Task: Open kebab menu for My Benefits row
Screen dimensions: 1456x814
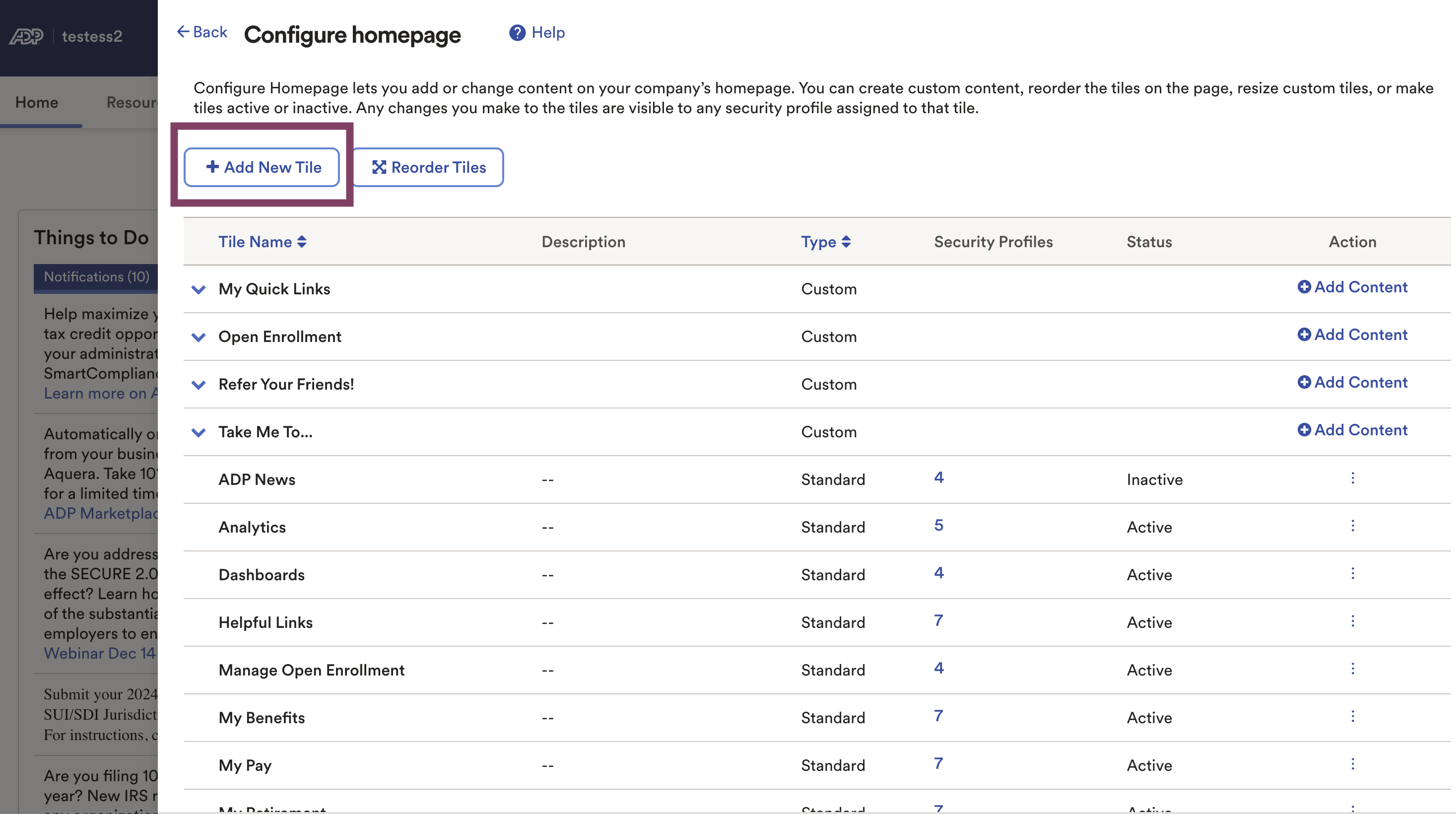Action: (x=1352, y=716)
